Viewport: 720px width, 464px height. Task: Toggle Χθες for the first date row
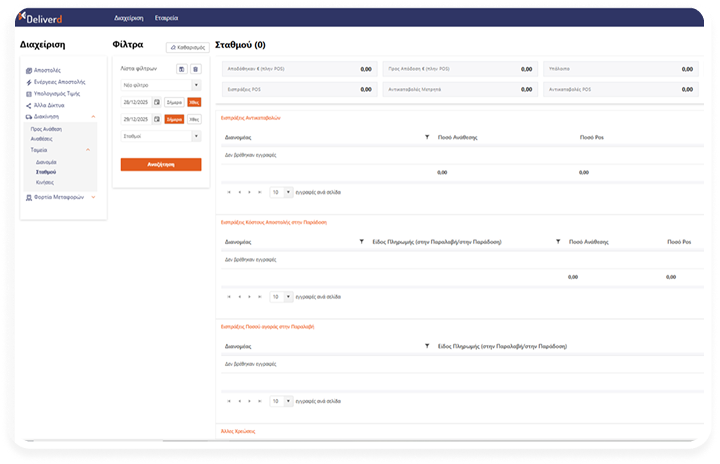click(194, 102)
